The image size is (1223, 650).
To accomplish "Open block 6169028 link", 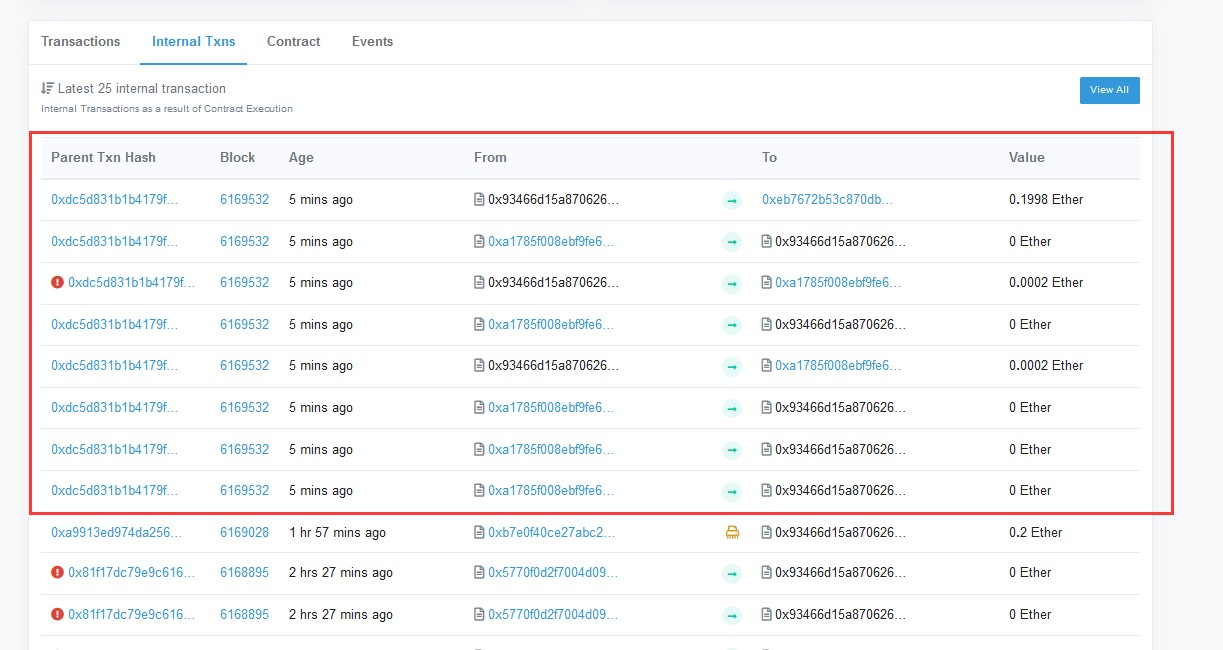I will 244,533.
